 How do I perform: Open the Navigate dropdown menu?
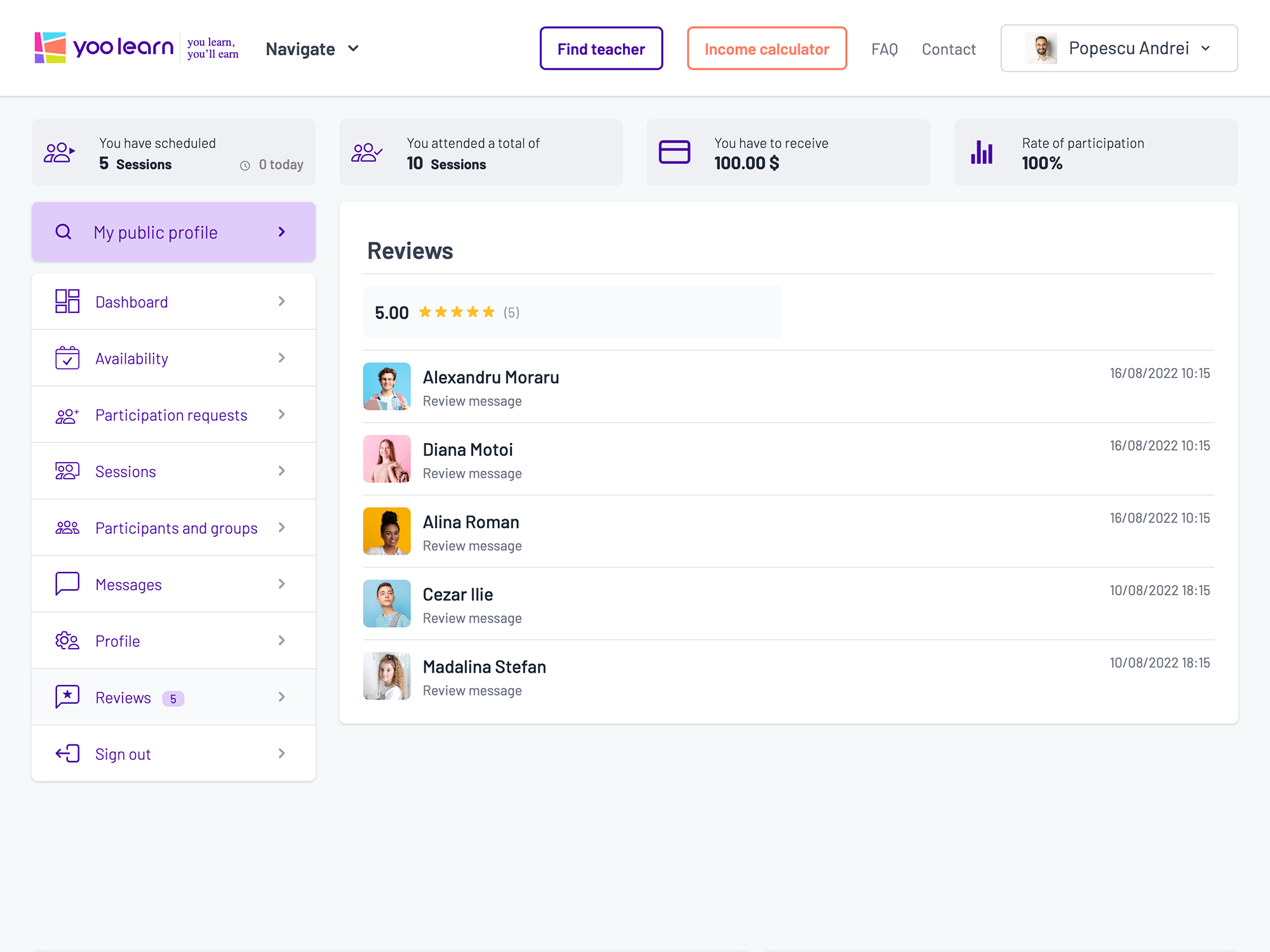[312, 49]
